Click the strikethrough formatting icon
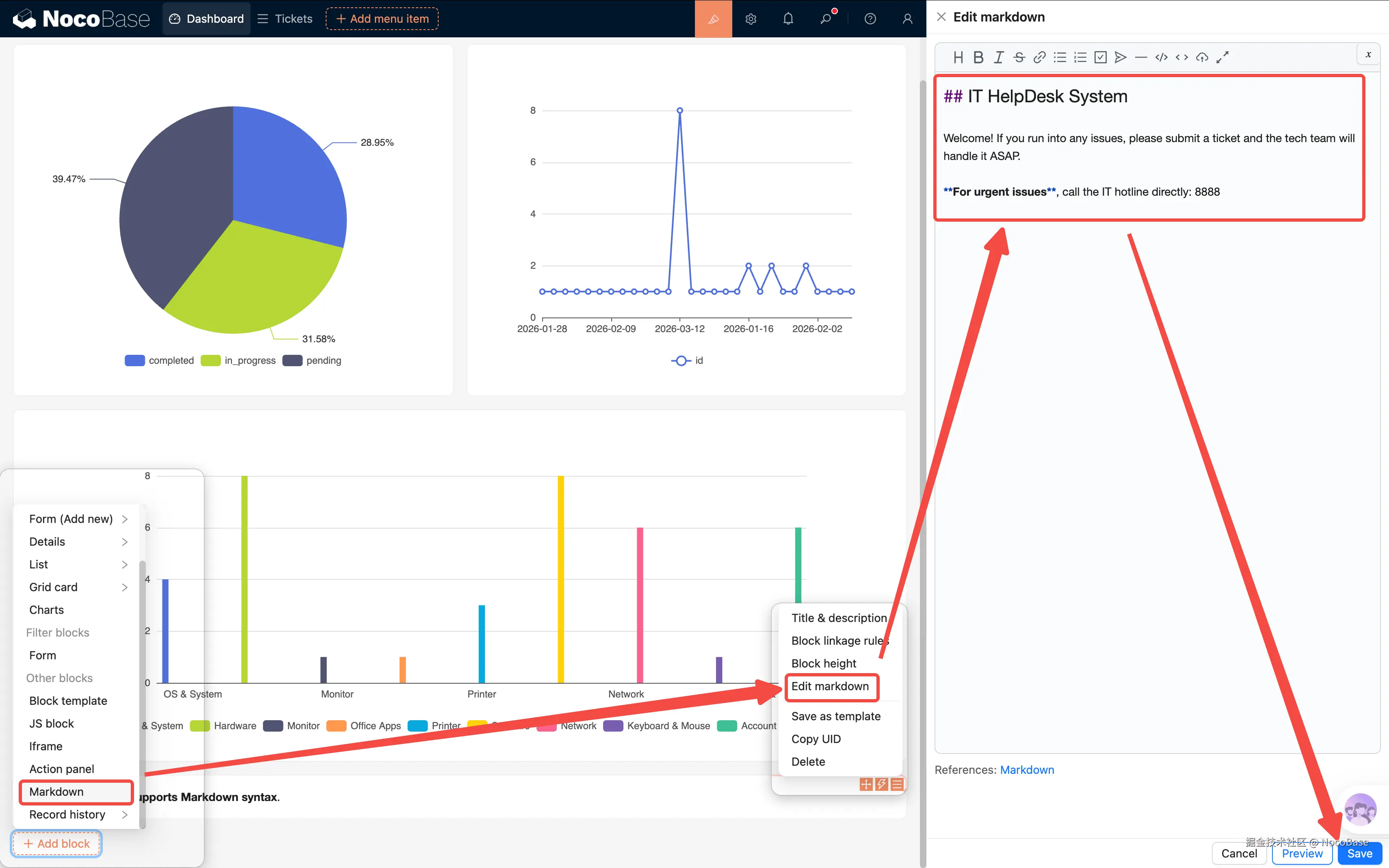The image size is (1389, 868). (1019, 57)
